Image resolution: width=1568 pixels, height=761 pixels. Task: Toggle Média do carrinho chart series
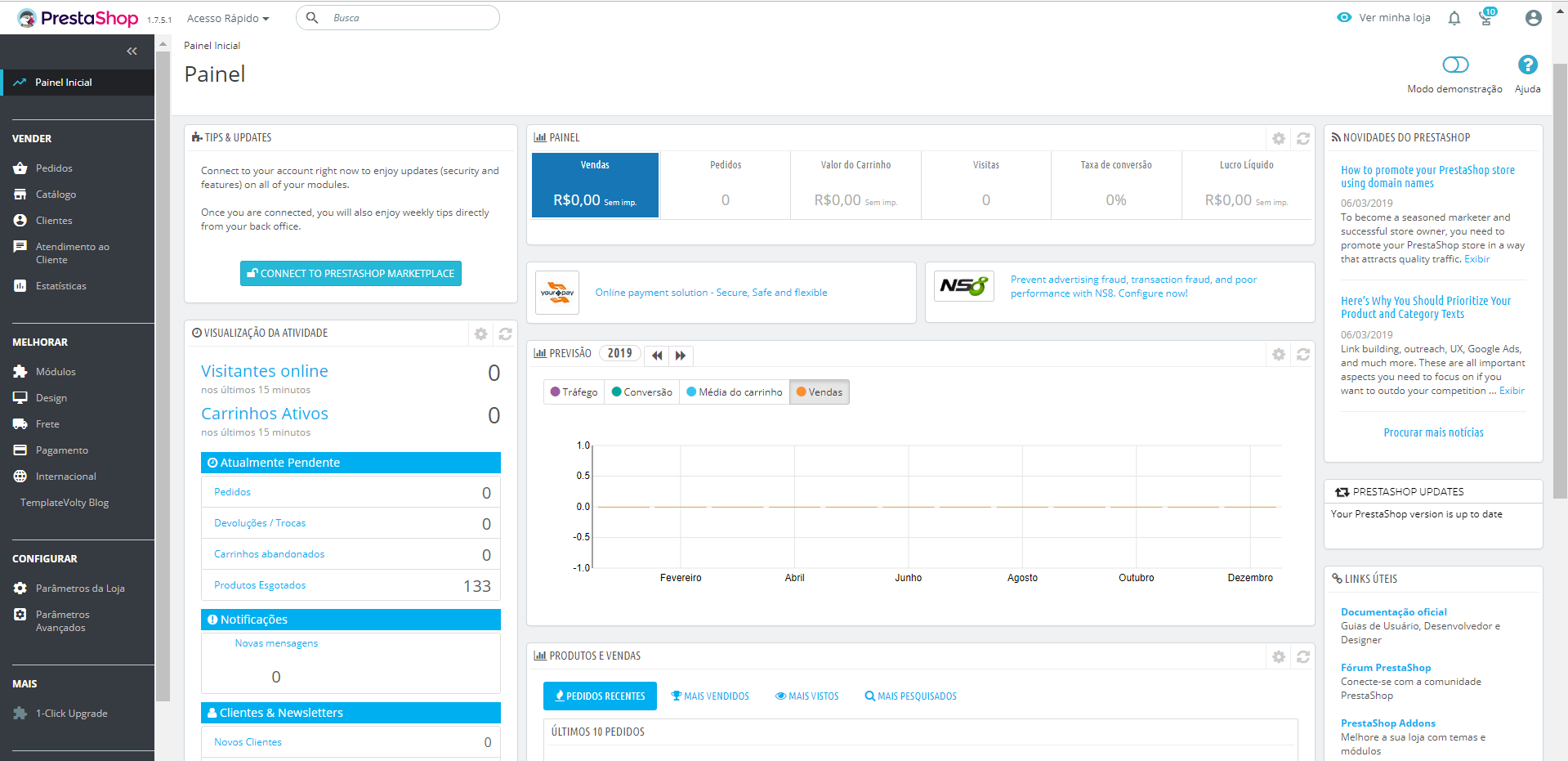(x=735, y=392)
